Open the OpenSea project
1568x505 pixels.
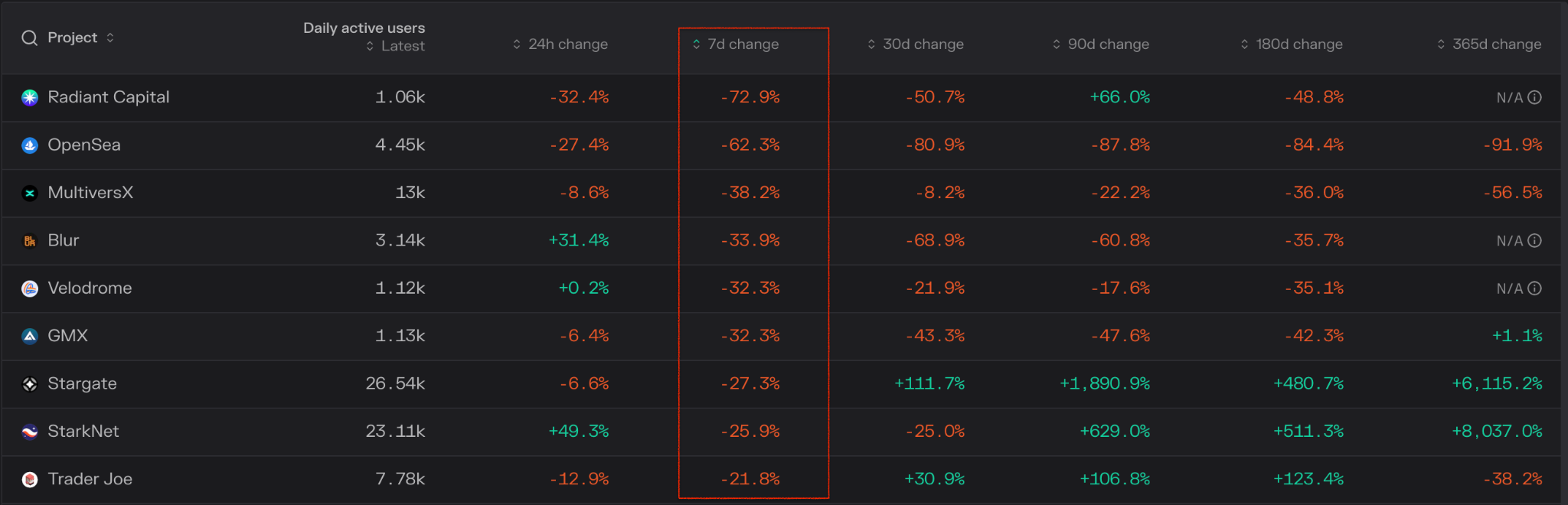84,145
